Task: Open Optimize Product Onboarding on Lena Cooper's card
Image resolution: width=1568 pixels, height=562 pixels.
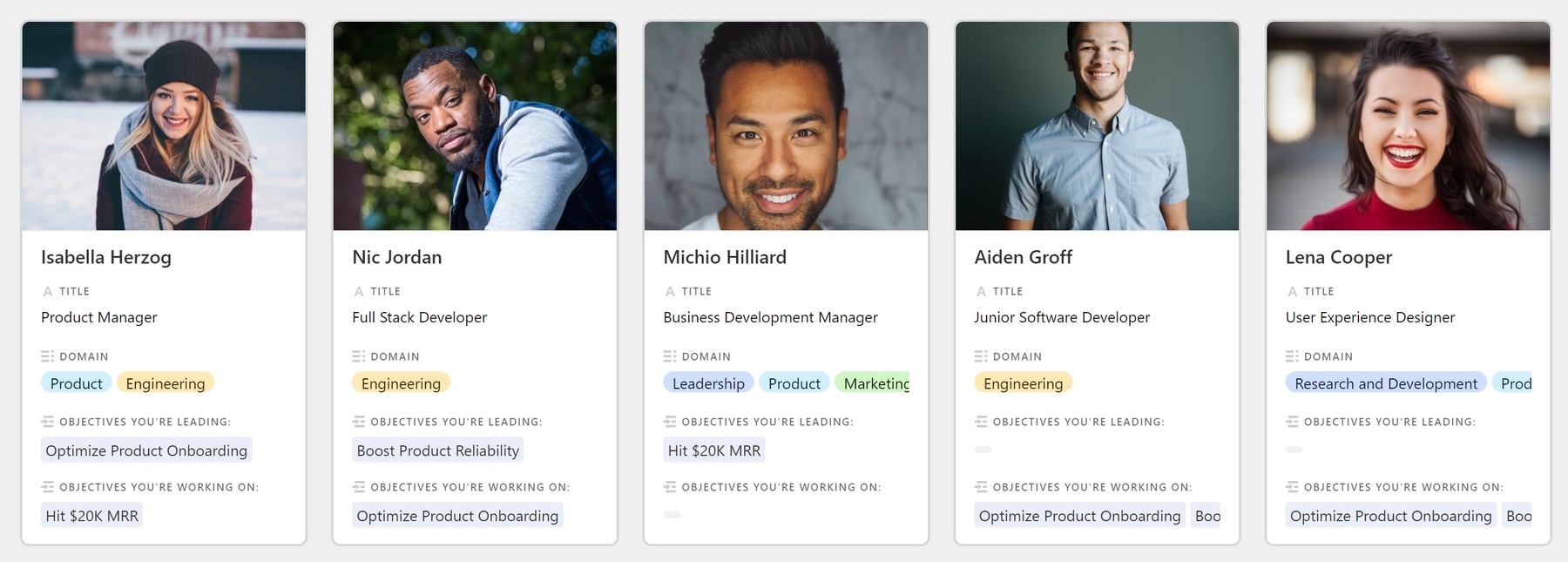Action: point(1390,516)
